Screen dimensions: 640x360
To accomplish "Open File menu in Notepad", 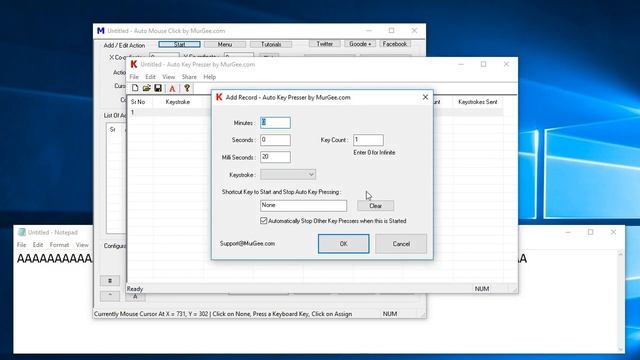I will pos(21,245).
